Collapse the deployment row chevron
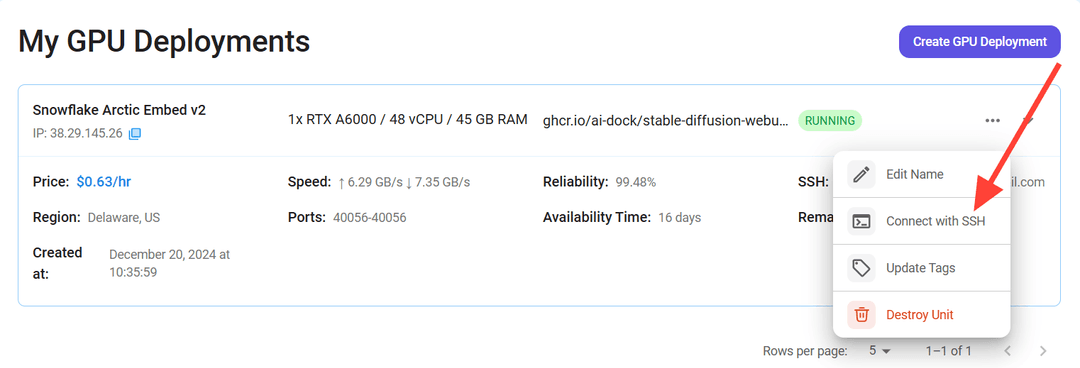 click(x=1028, y=121)
